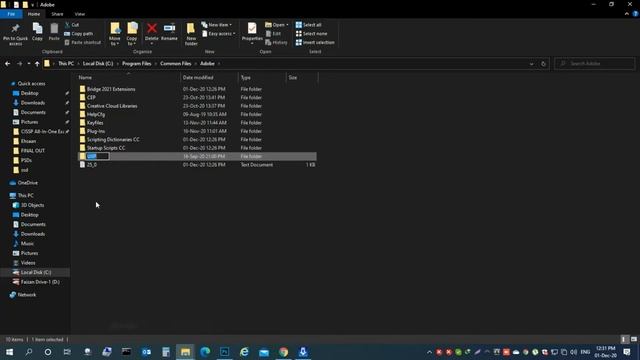Sort by the Date modified column header
This screenshot has width=640, height=360.
point(209,78)
